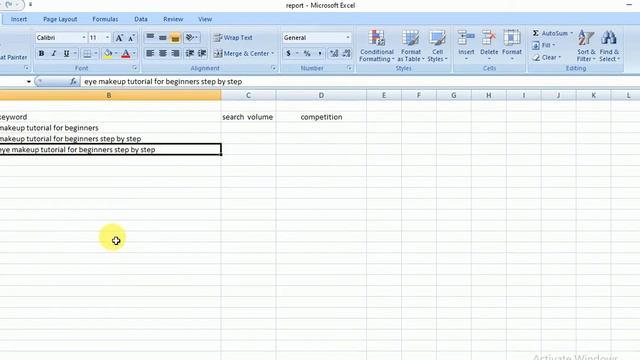Open the General number format dropdown

click(347, 38)
